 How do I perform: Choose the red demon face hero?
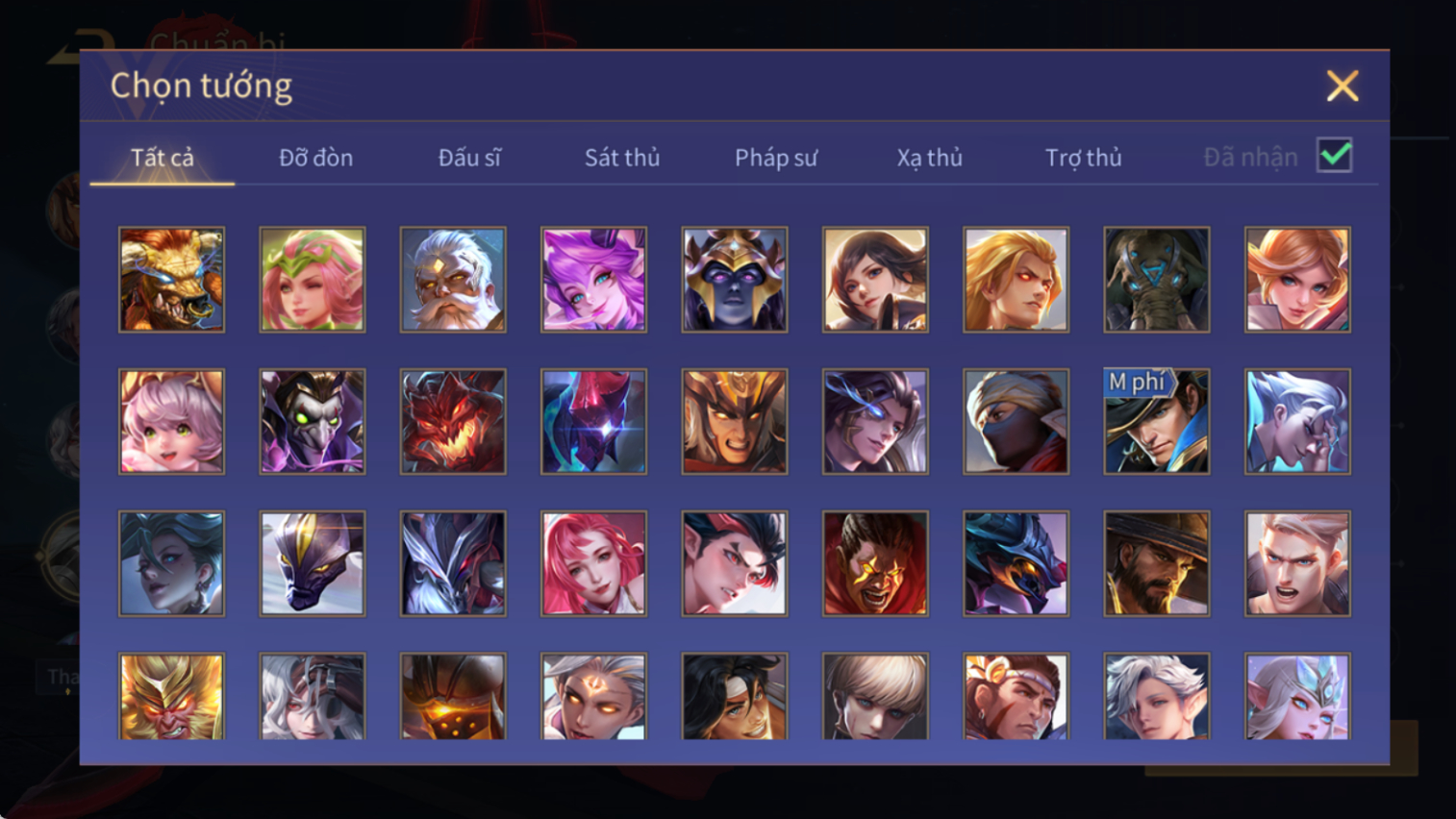(453, 422)
